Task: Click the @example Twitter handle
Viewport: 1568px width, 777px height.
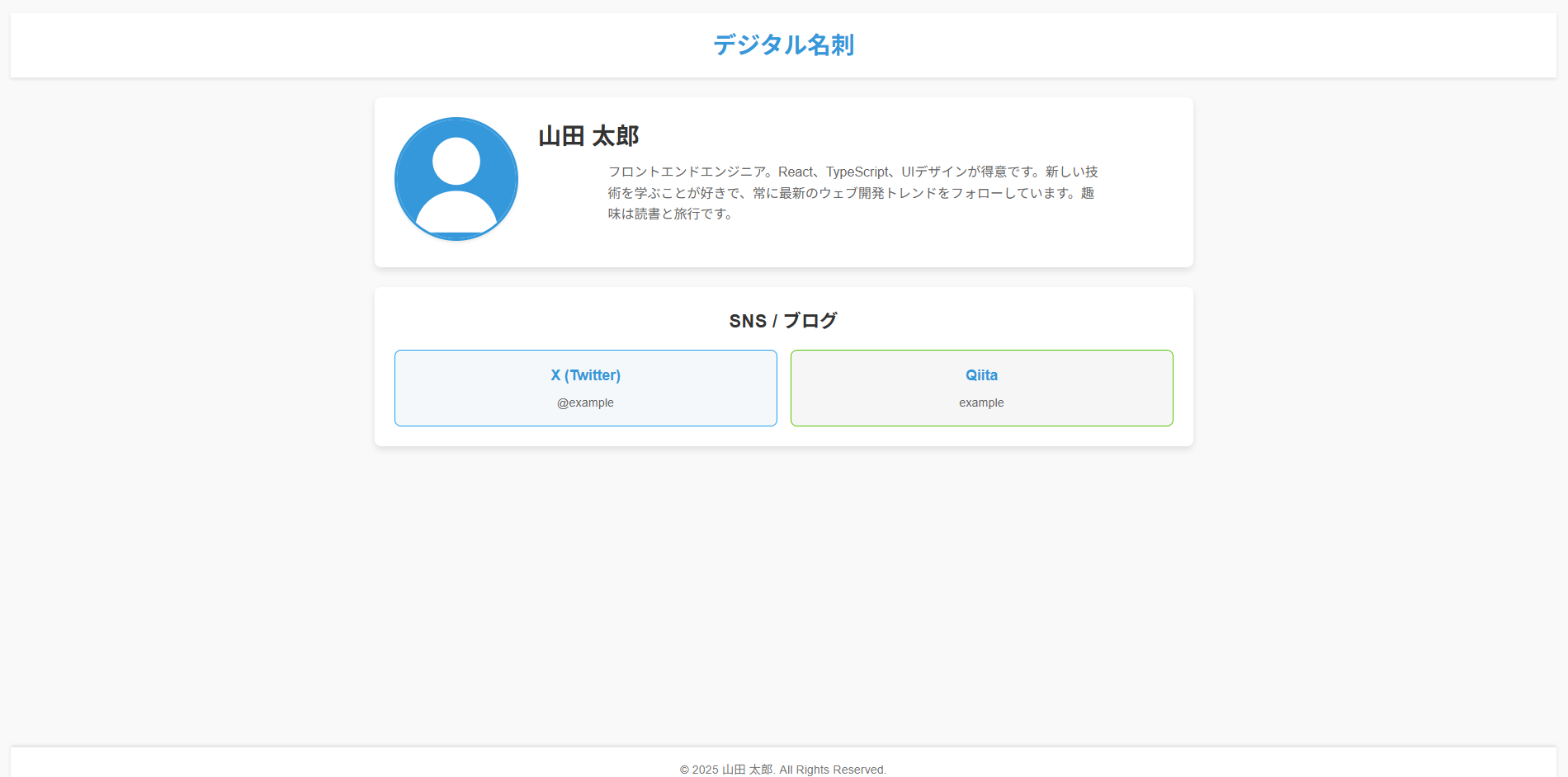Action: [585, 403]
